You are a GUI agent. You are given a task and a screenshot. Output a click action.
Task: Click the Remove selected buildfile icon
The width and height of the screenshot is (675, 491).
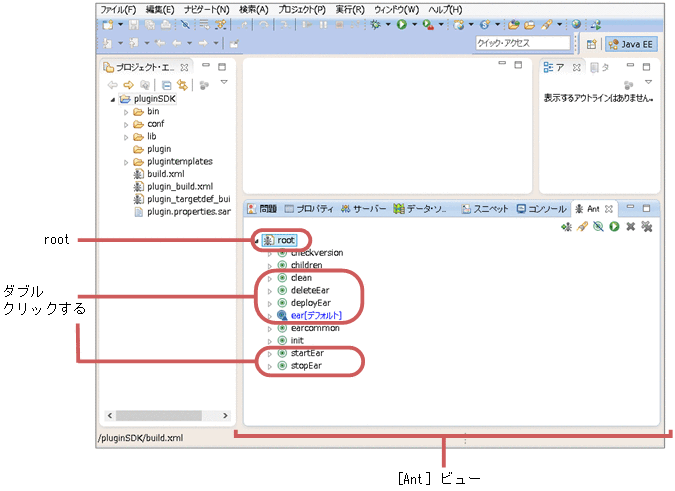point(630,227)
